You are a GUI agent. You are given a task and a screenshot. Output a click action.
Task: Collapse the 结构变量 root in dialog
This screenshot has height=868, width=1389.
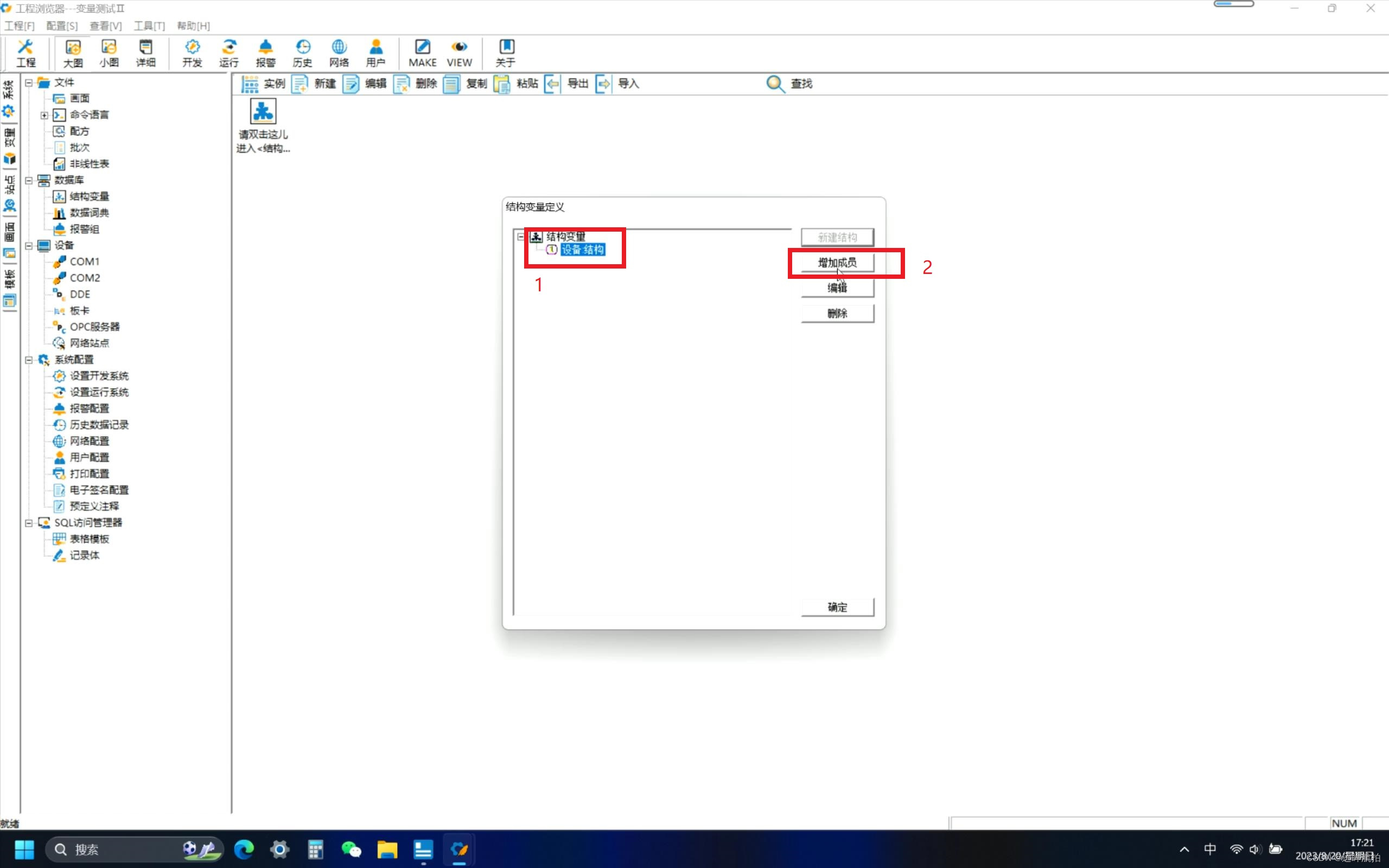tap(520, 237)
